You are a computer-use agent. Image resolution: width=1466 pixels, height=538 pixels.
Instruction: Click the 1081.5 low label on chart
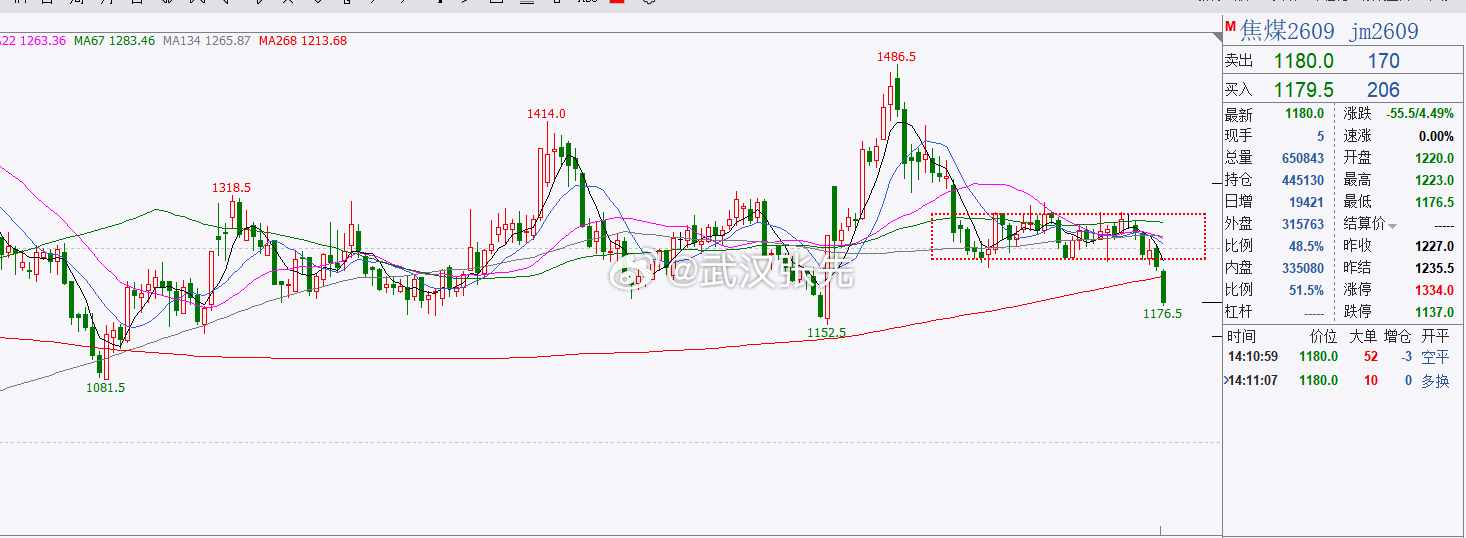click(105, 387)
